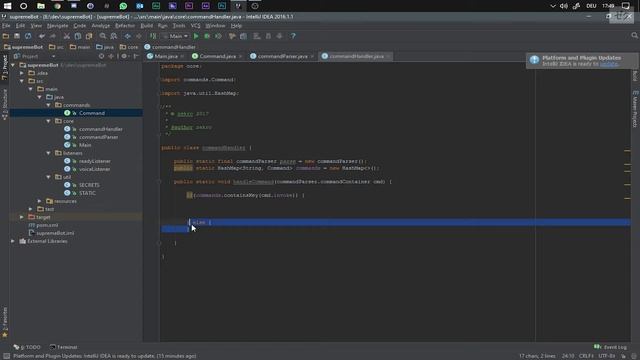The width and height of the screenshot is (640, 360).
Task: Click the volume speaker tray icon
Action: coord(564,6)
